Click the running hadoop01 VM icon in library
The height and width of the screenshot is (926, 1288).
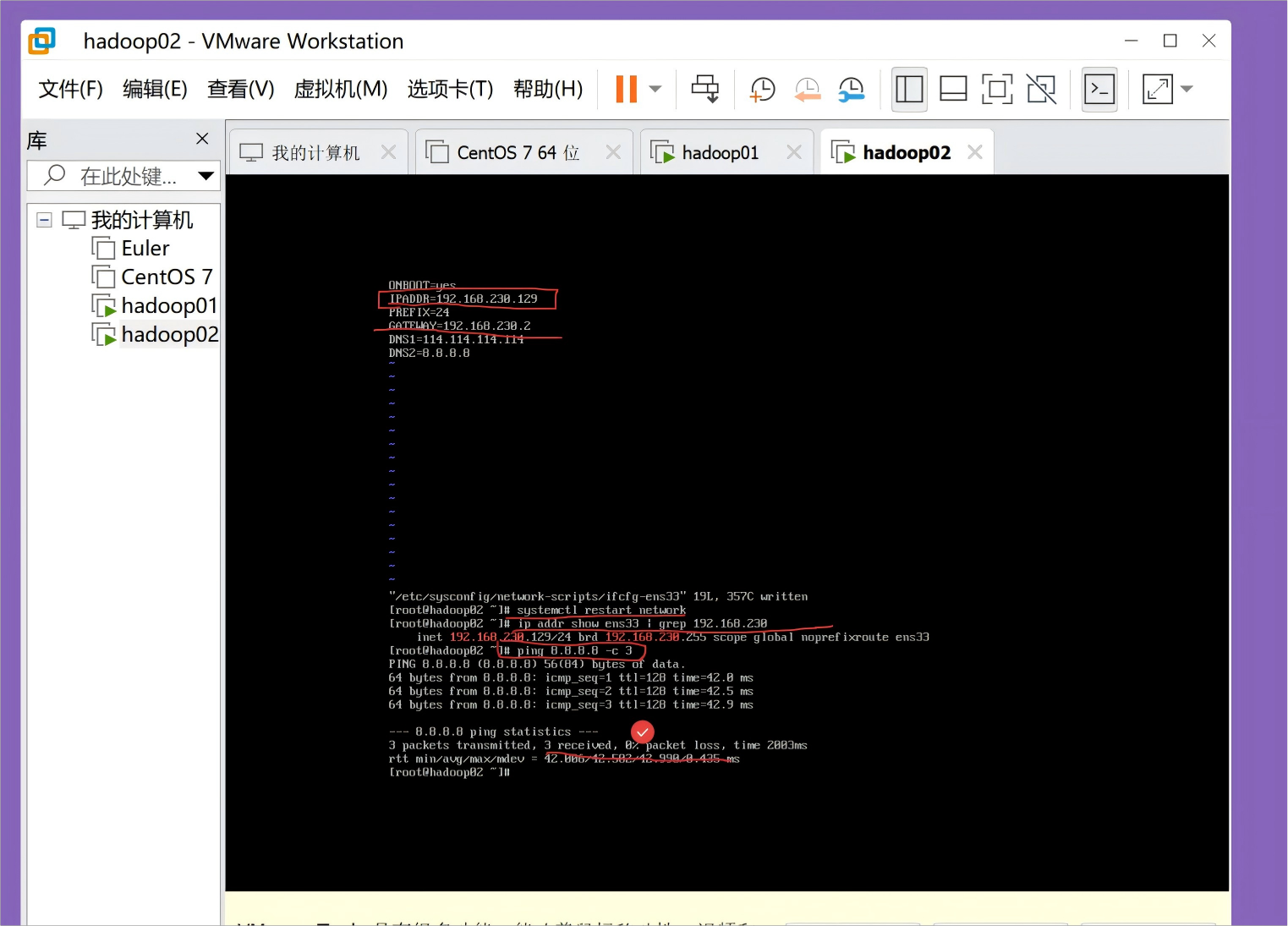[x=103, y=306]
